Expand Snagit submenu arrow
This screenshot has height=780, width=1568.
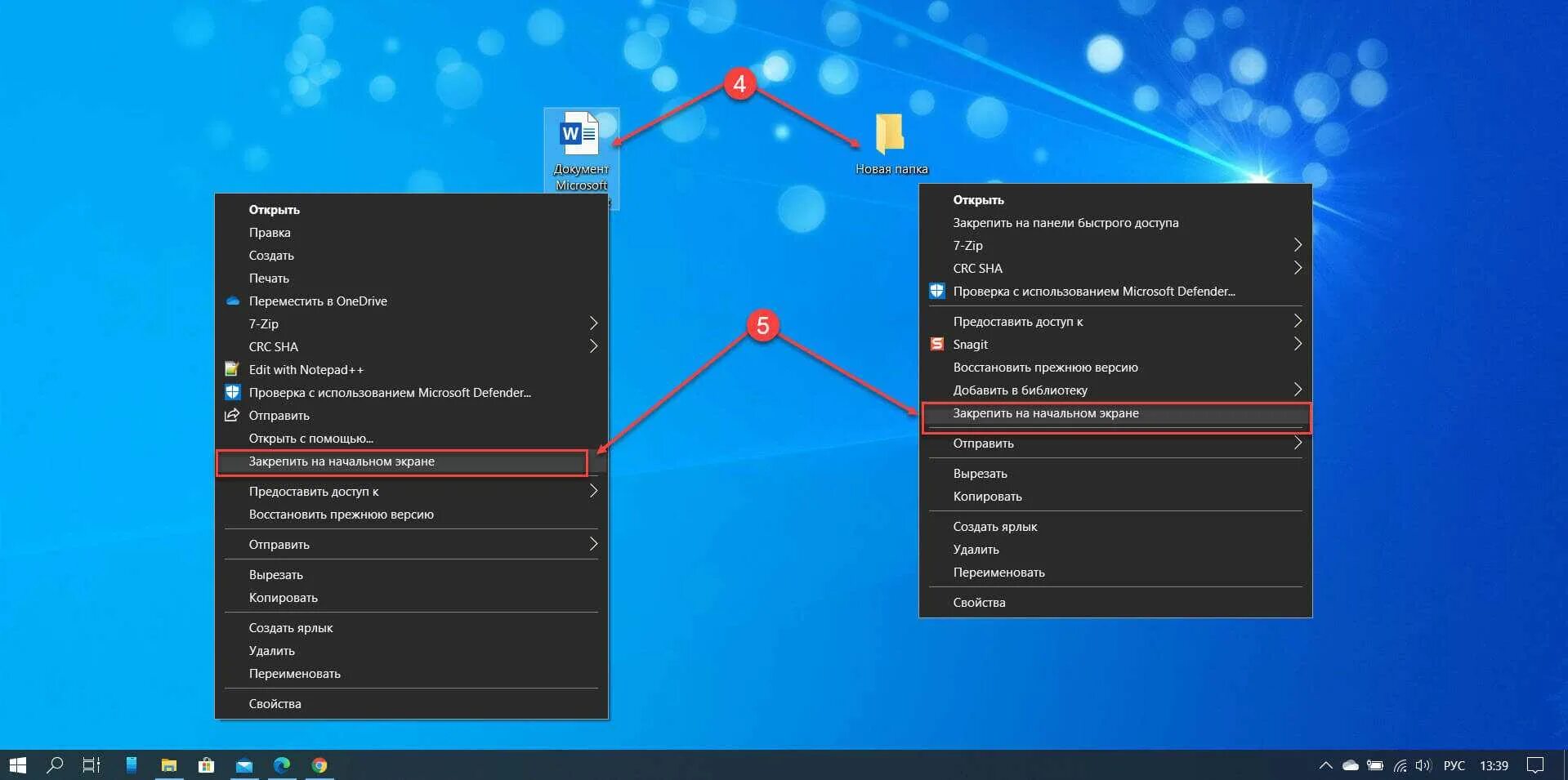pyautogui.click(x=1298, y=345)
